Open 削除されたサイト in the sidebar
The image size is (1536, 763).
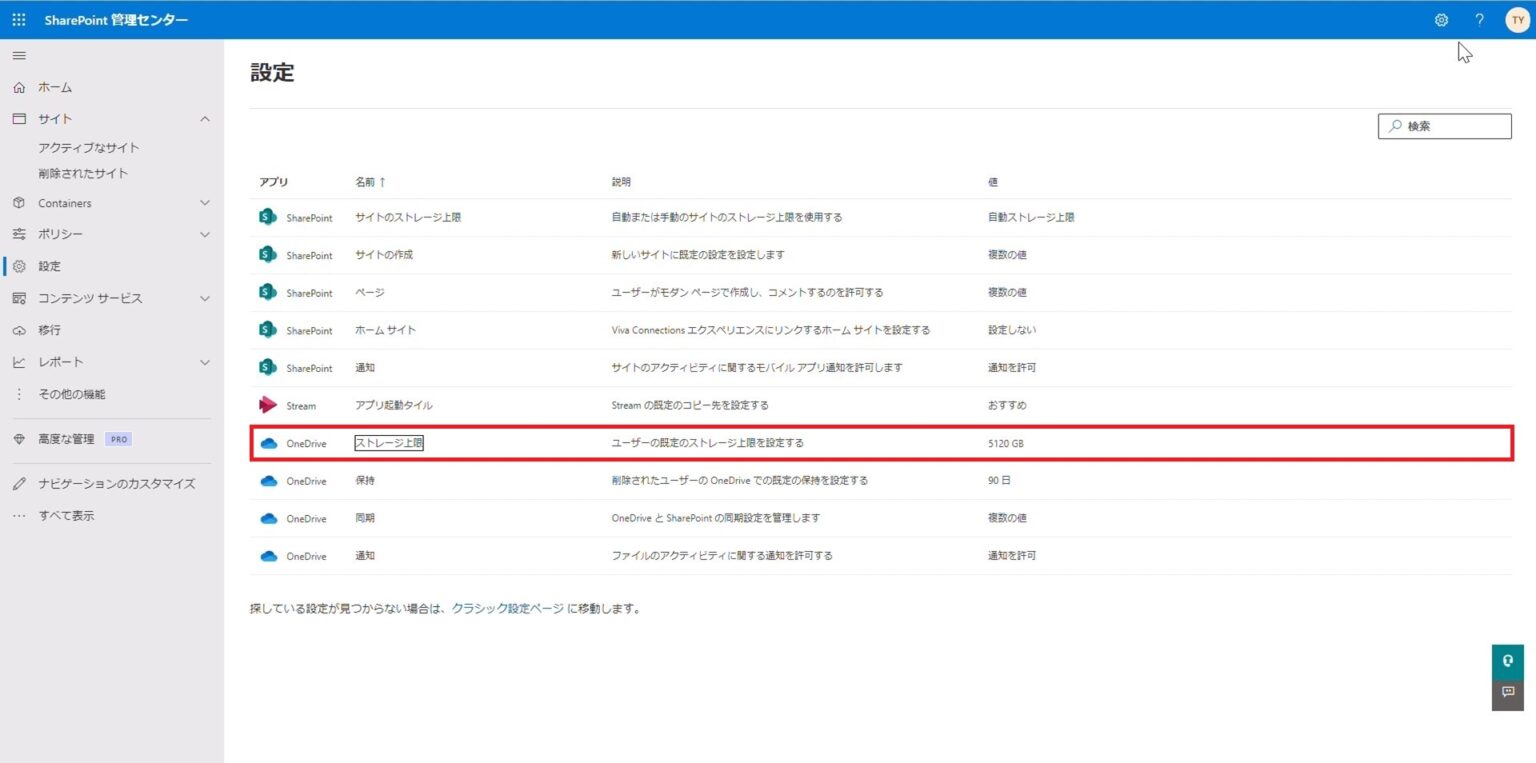81,172
